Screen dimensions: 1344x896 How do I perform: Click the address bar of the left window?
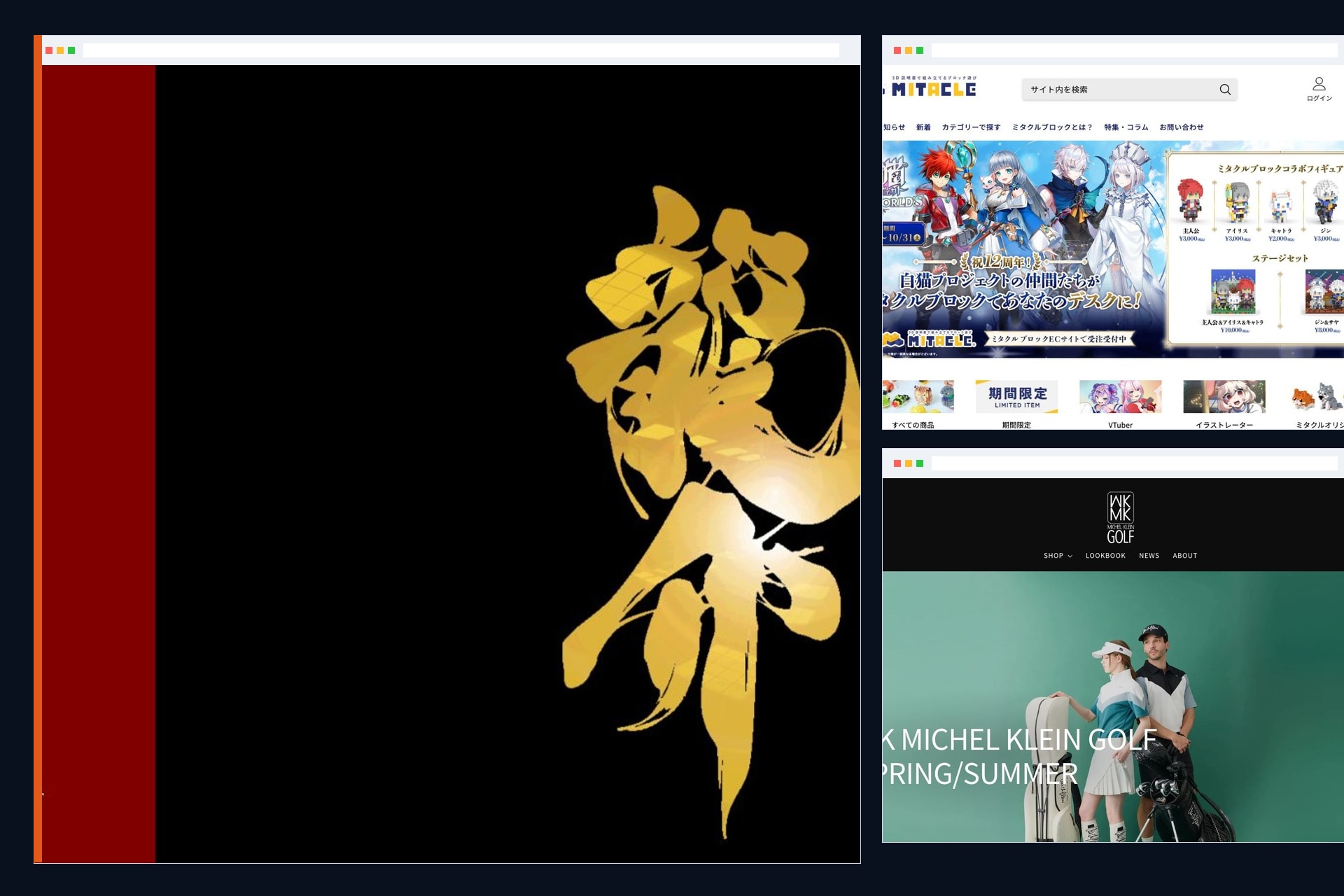[x=461, y=50]
